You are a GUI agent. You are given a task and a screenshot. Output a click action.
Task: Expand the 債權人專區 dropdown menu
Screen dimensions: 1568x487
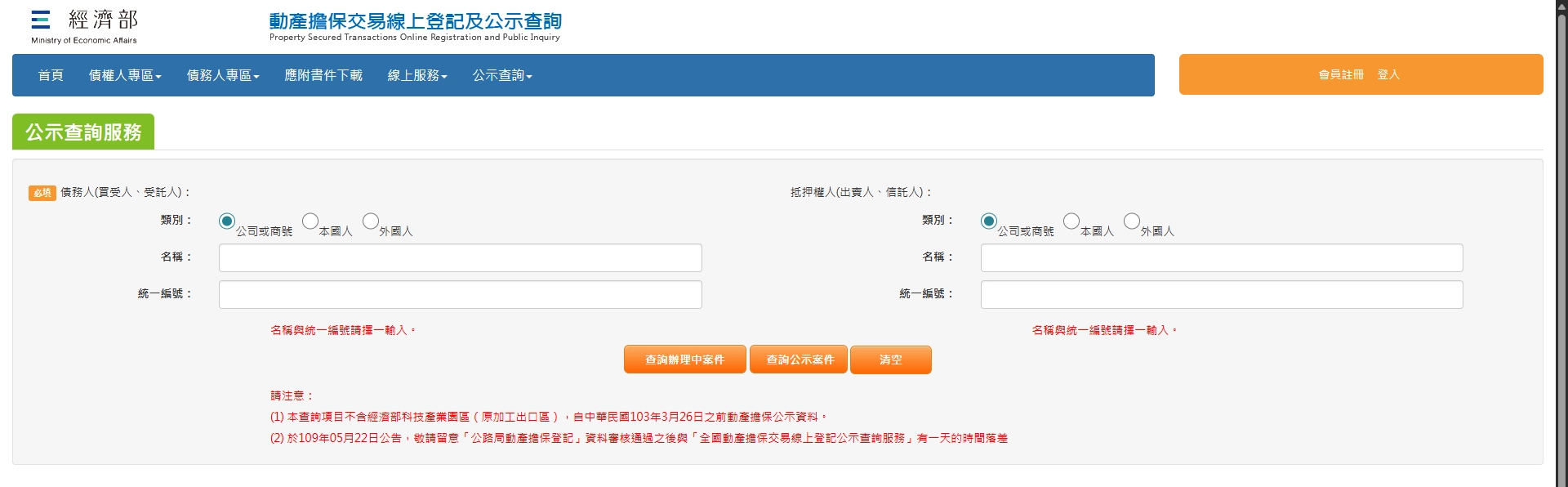(x=125, y=75)
